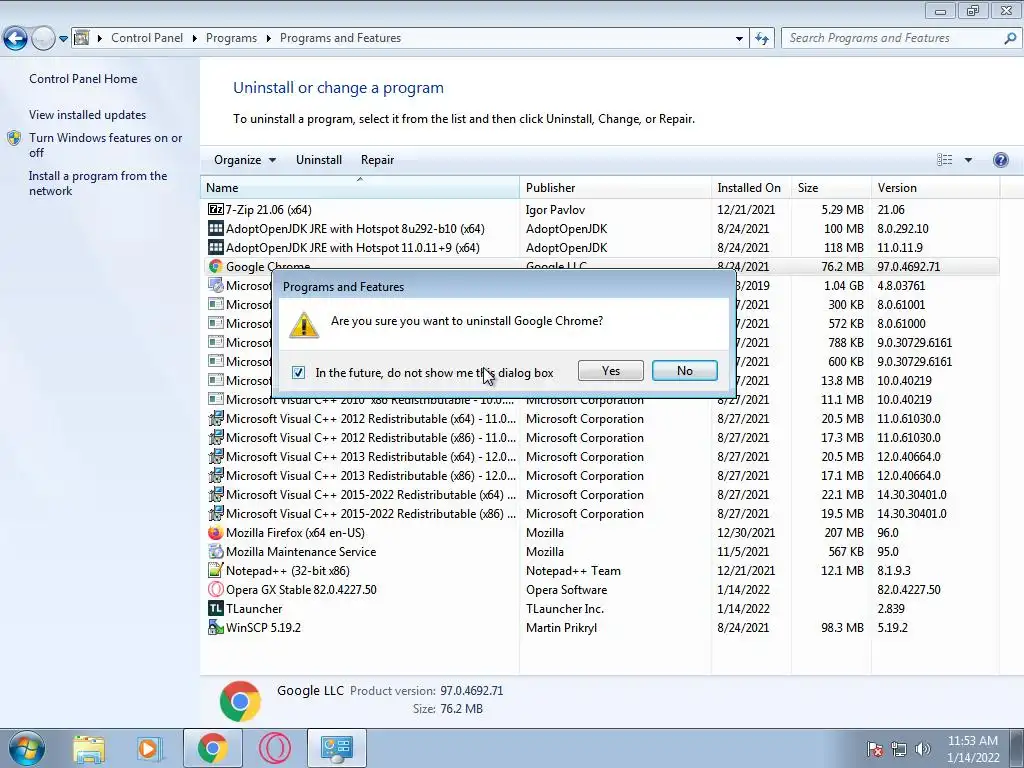The width and height of the screenshot is (1024, 768).
Task: Expand the breadcrumb arrow after Control Panel
Action: [195, 39]
